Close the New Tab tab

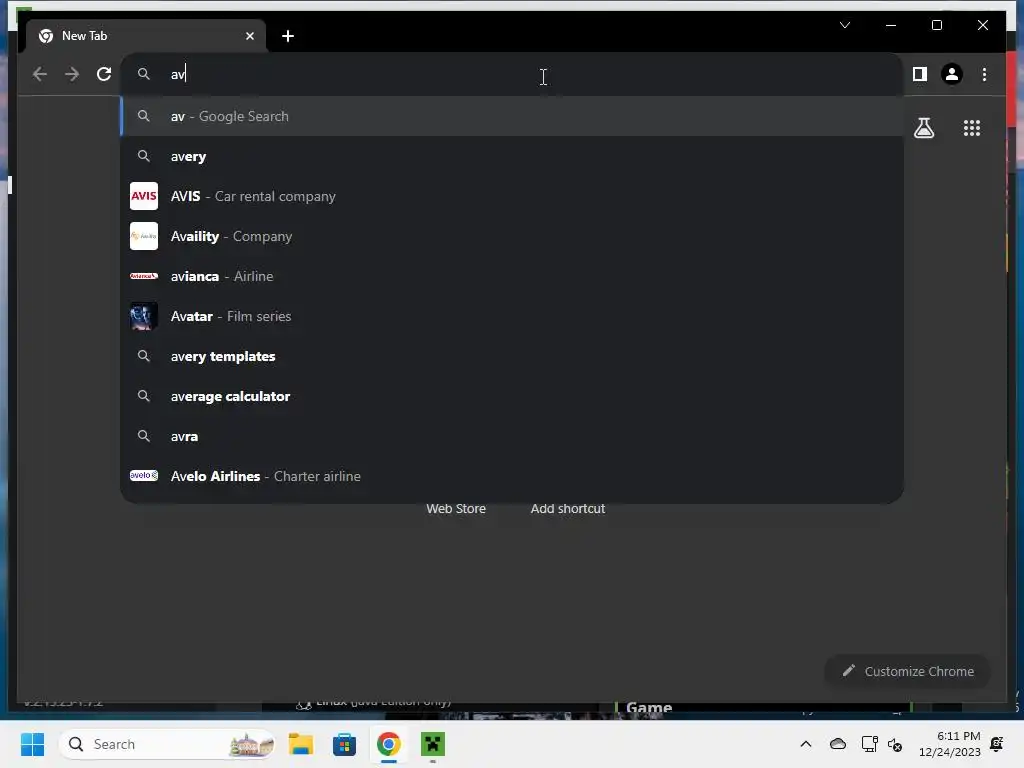point(249,36)
